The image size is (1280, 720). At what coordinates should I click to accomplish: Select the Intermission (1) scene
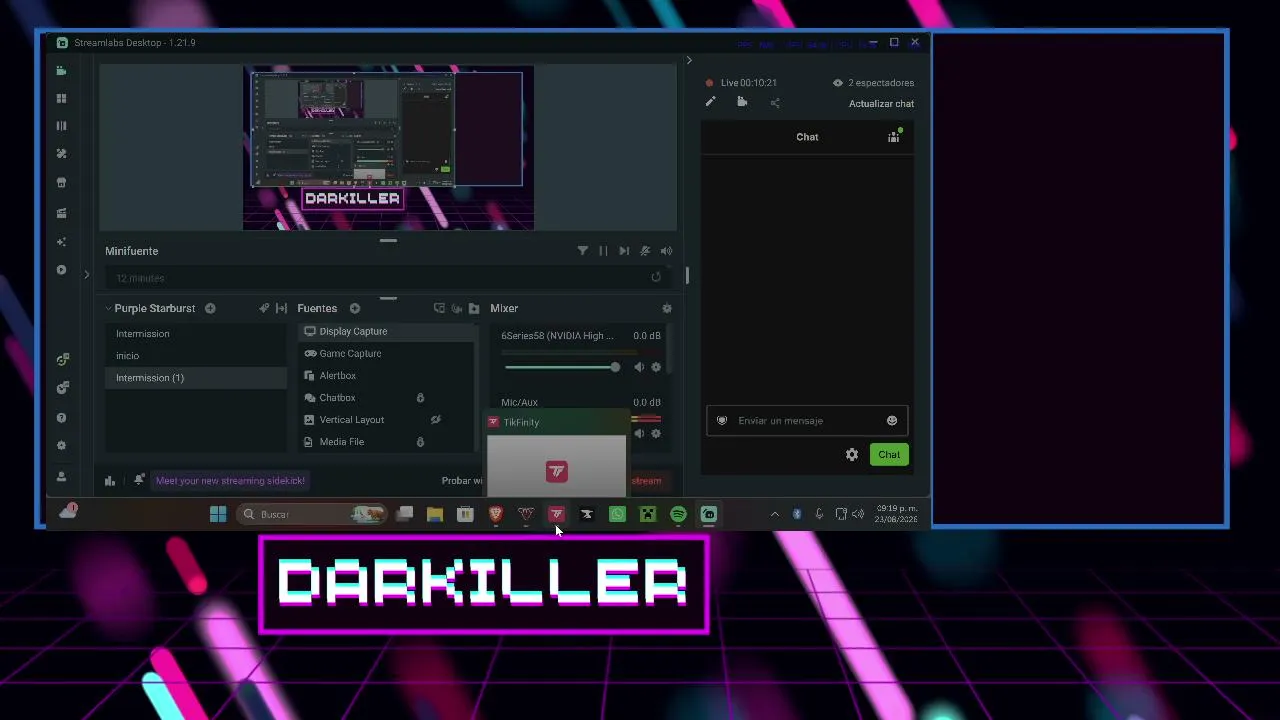coord(195,378)
